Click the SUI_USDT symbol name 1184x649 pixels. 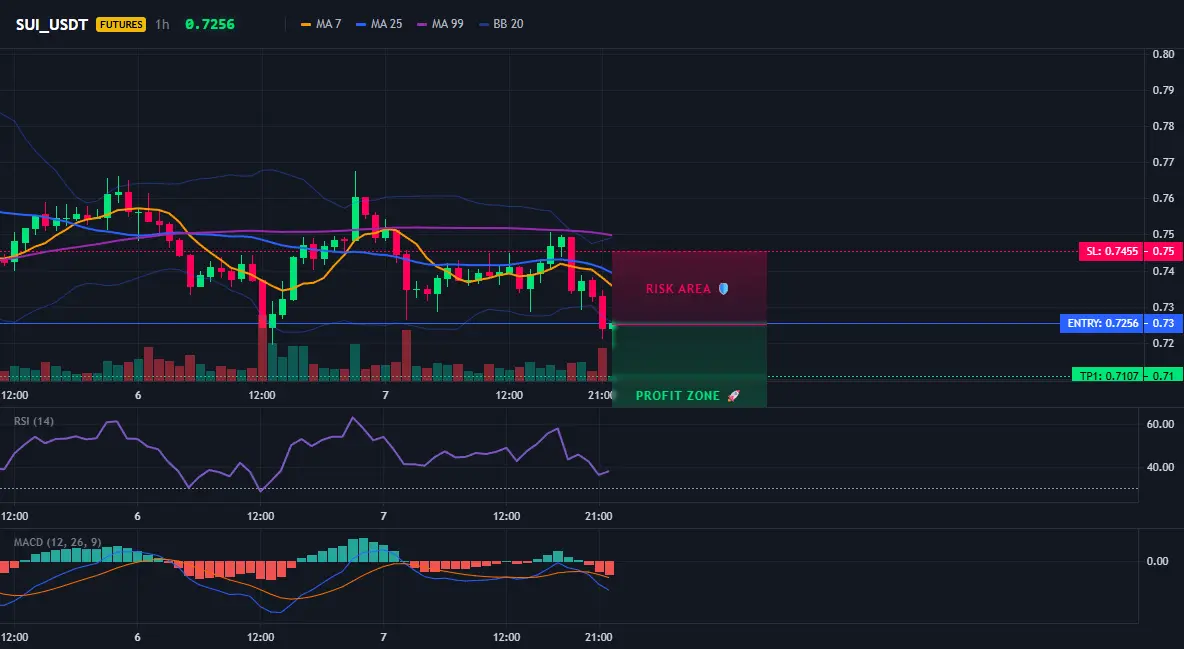[x=52, y=24]
